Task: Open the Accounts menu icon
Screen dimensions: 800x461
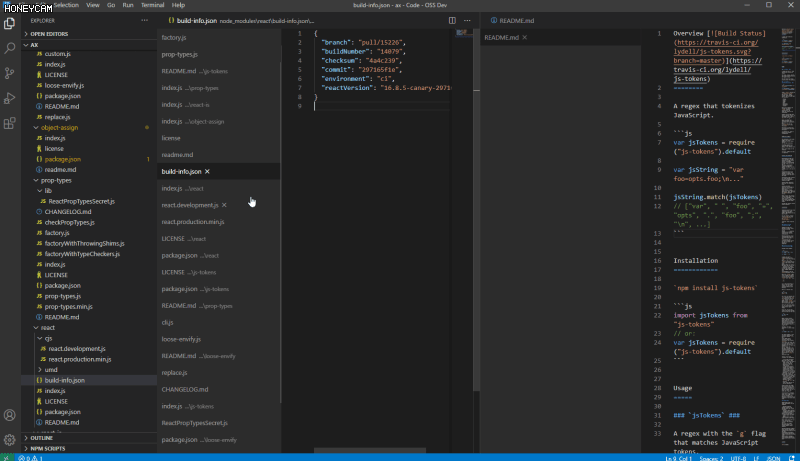Action: click(9, 415)
